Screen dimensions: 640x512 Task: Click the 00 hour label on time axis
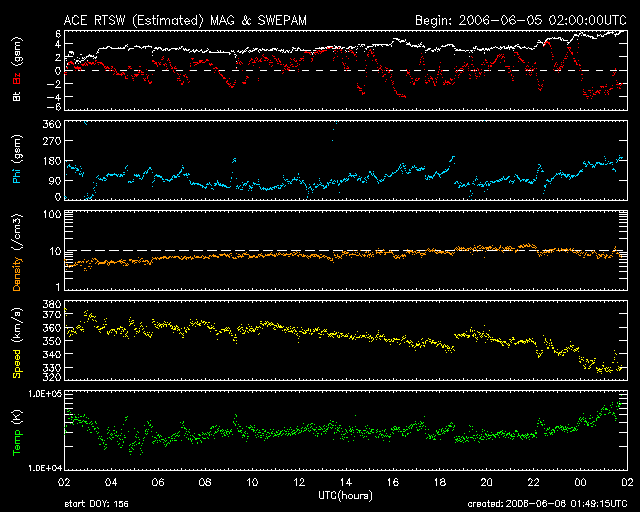[580, 482]
